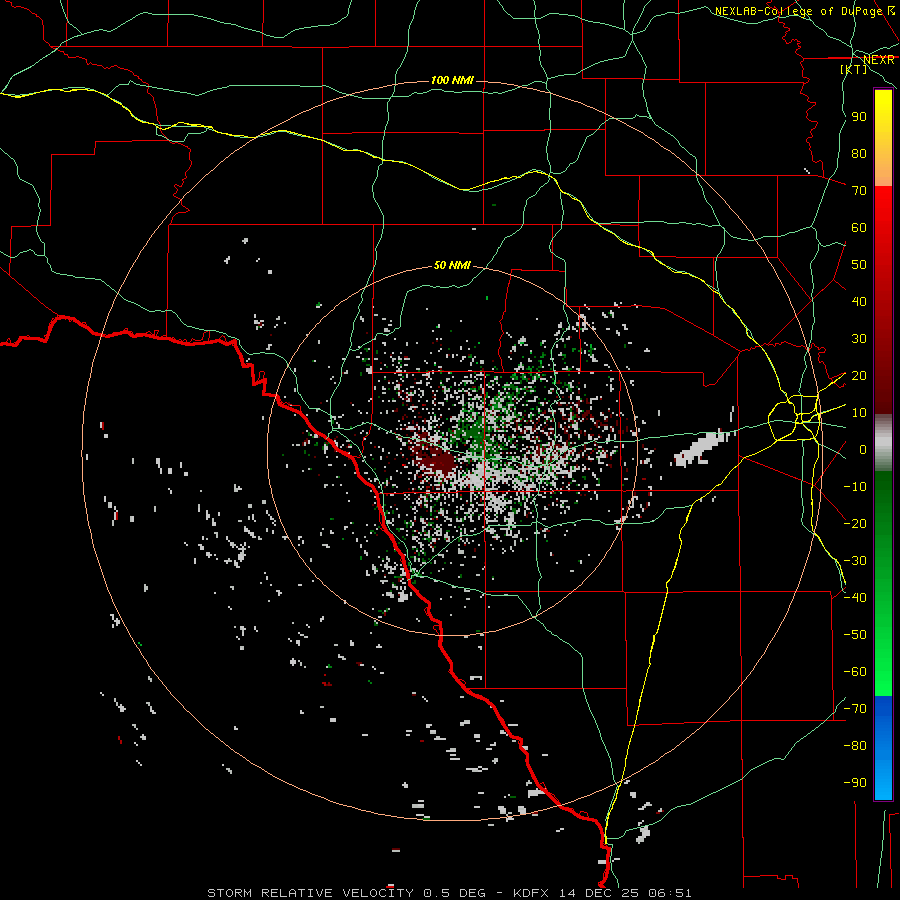
Task: Click the positive 90 value on velocity scale
Action: (x=859, y=117)
